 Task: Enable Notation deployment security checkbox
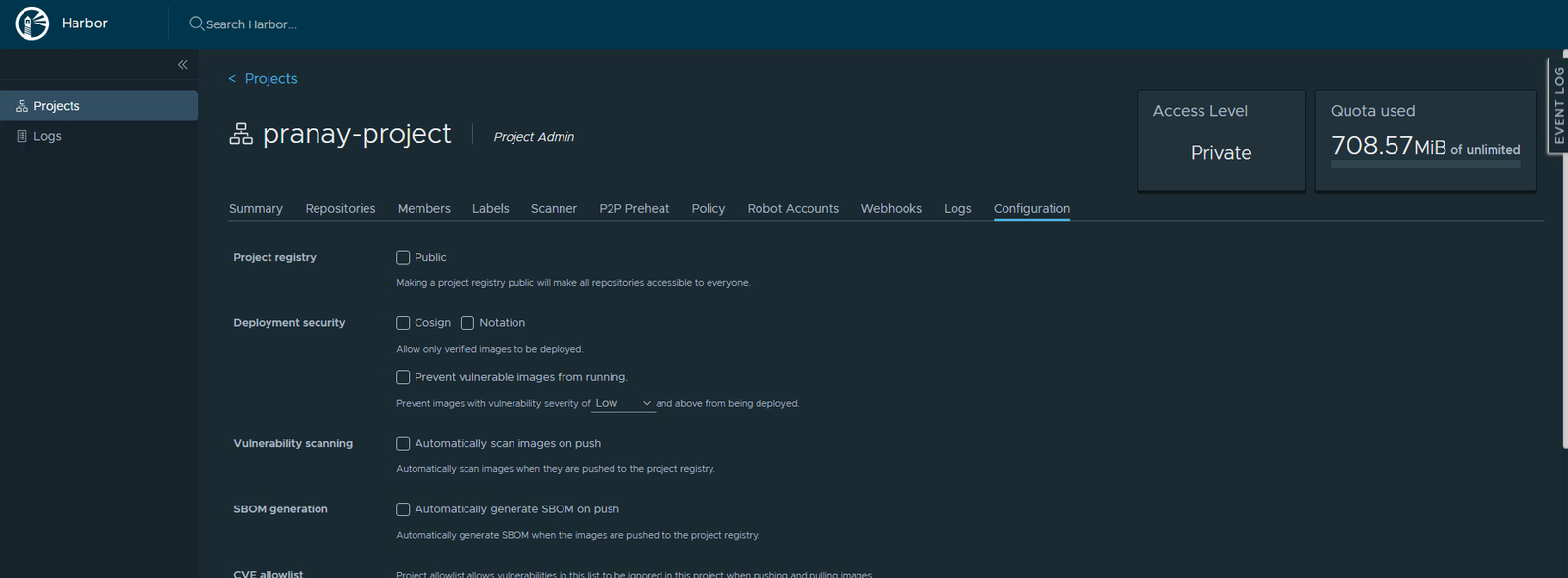pyautogui.click(x=467, y=323)
